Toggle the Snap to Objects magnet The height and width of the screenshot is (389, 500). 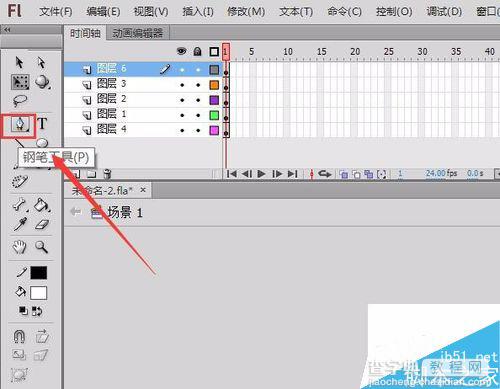point(19,337)
